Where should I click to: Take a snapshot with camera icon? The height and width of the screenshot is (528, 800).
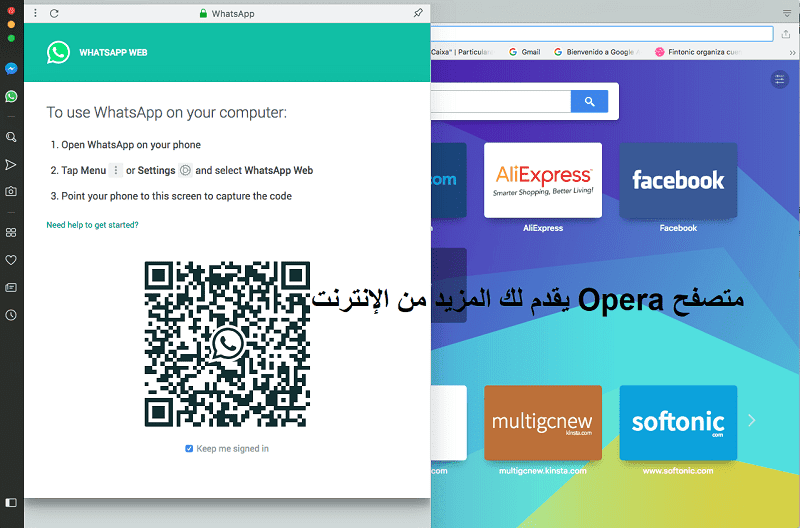pos(11,191)
